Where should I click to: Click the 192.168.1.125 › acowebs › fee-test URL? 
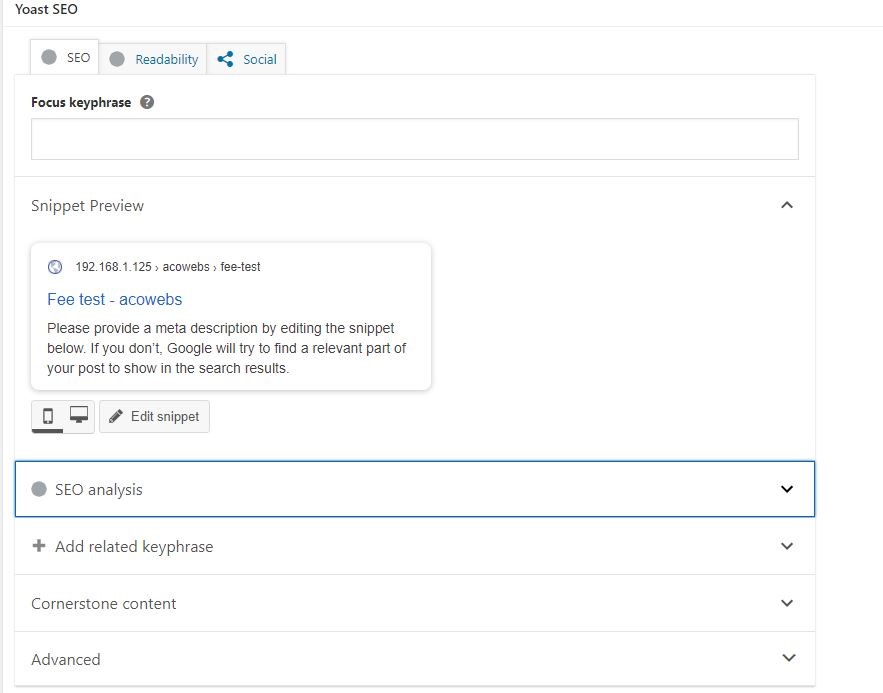[168, 267]
